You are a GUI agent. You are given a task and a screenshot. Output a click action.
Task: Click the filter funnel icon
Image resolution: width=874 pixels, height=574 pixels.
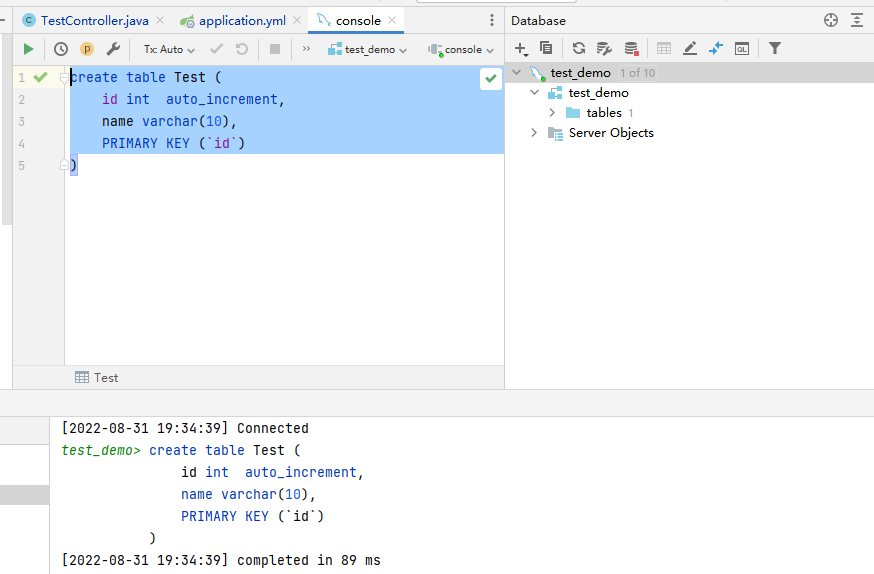[x=775, y=48]
